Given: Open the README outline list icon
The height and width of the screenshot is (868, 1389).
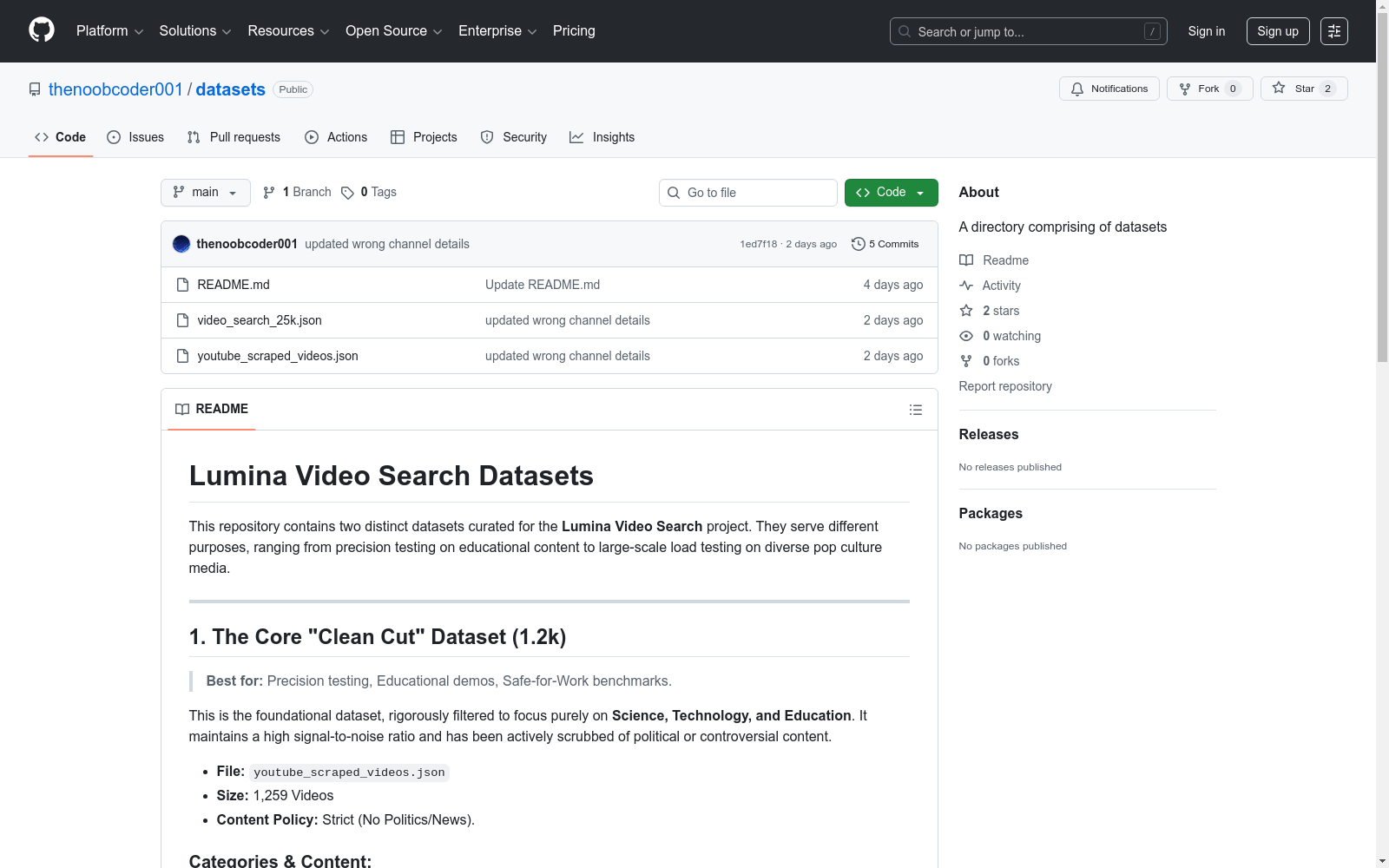Looking at the screenshot, I should 915,410.
